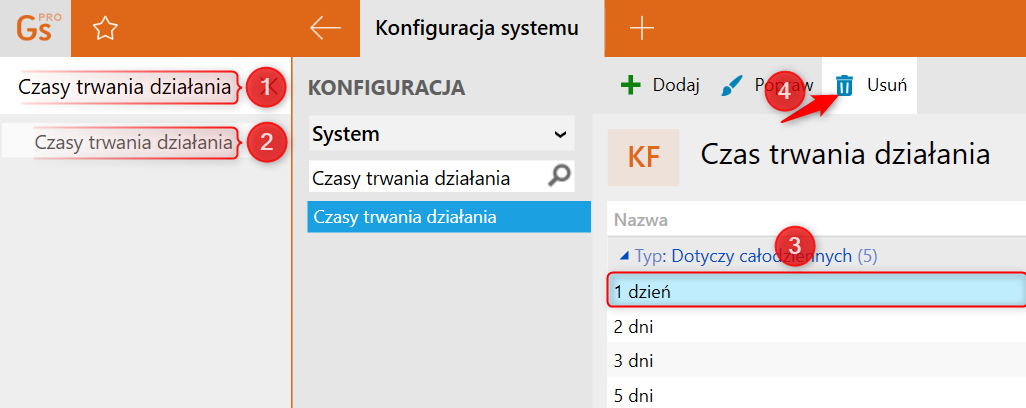Click the blue brush Popraw icon

(733, 85)
